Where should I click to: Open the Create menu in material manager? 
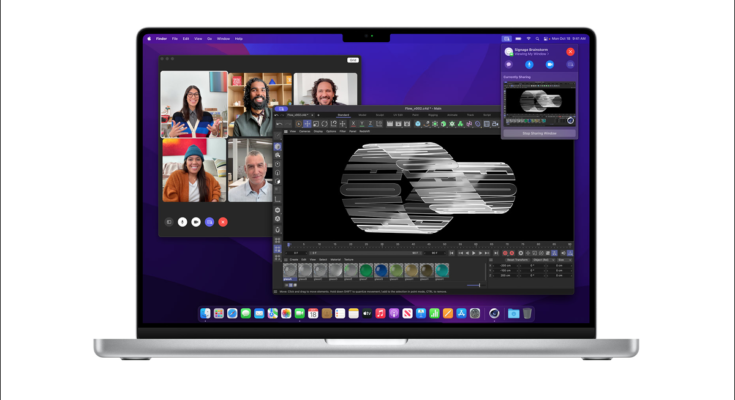(x=295, y=259)
